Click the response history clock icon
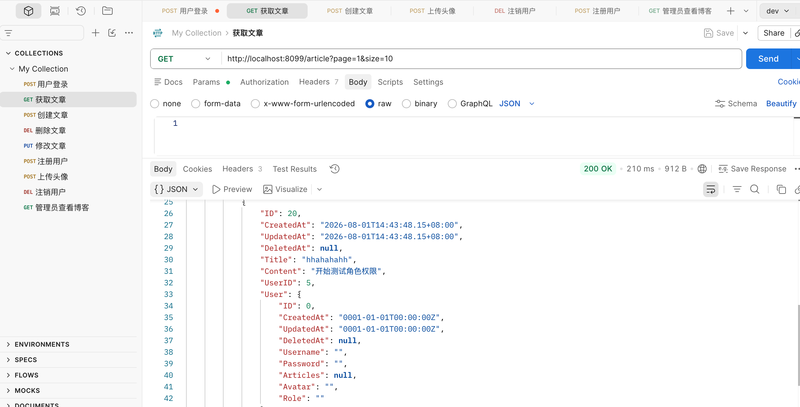 coord(335,169)
